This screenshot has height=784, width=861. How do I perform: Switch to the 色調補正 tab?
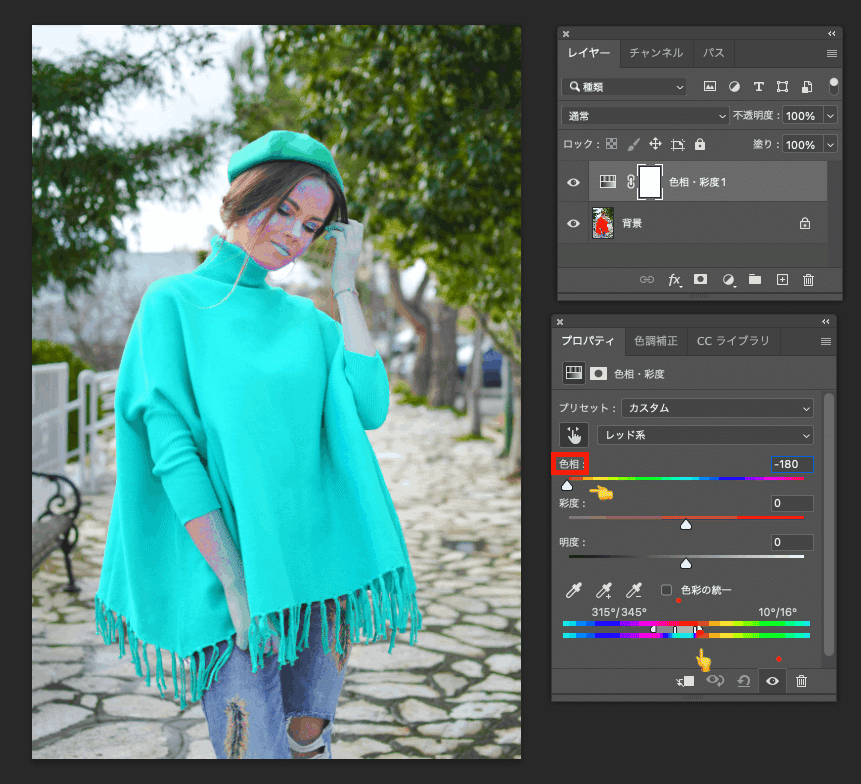[x=655, y=341]
